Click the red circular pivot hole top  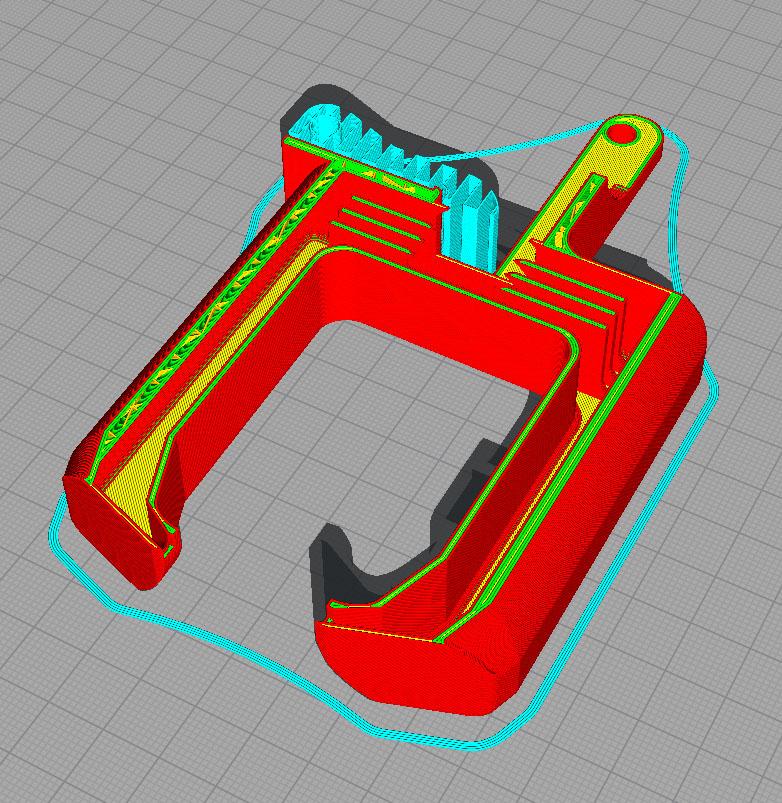622,134
